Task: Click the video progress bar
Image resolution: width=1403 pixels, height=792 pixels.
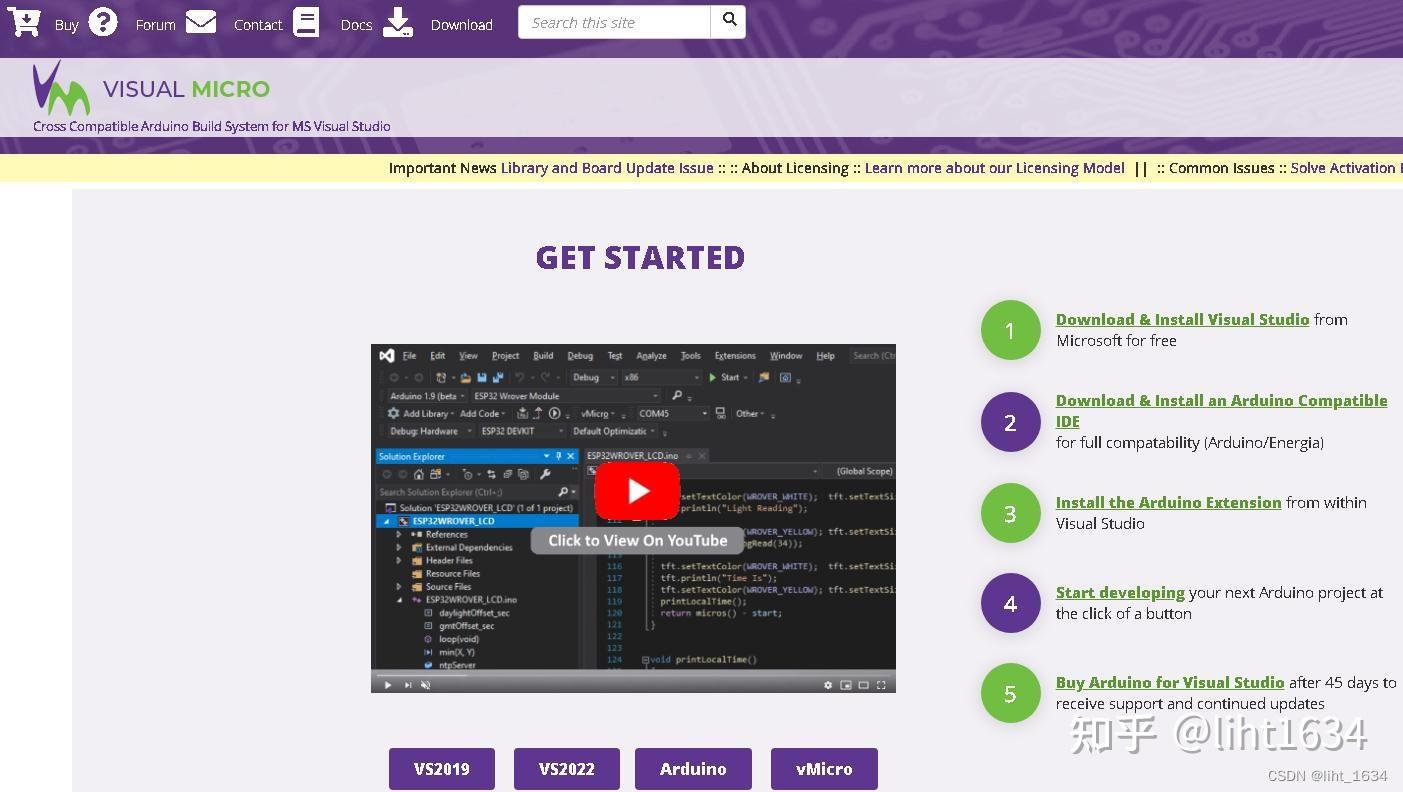Action: 630,674
